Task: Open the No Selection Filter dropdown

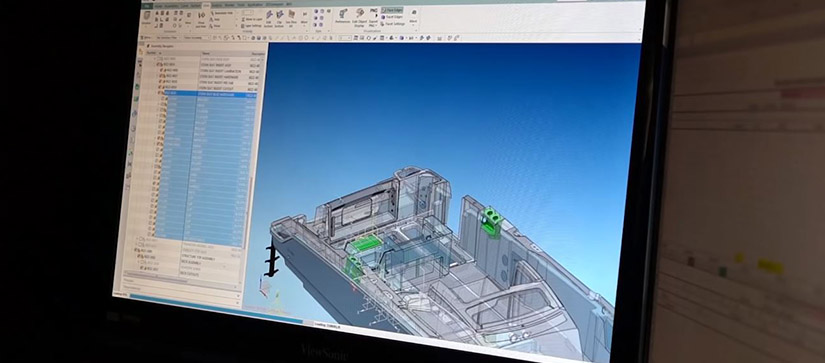Action: pos(168,37)
